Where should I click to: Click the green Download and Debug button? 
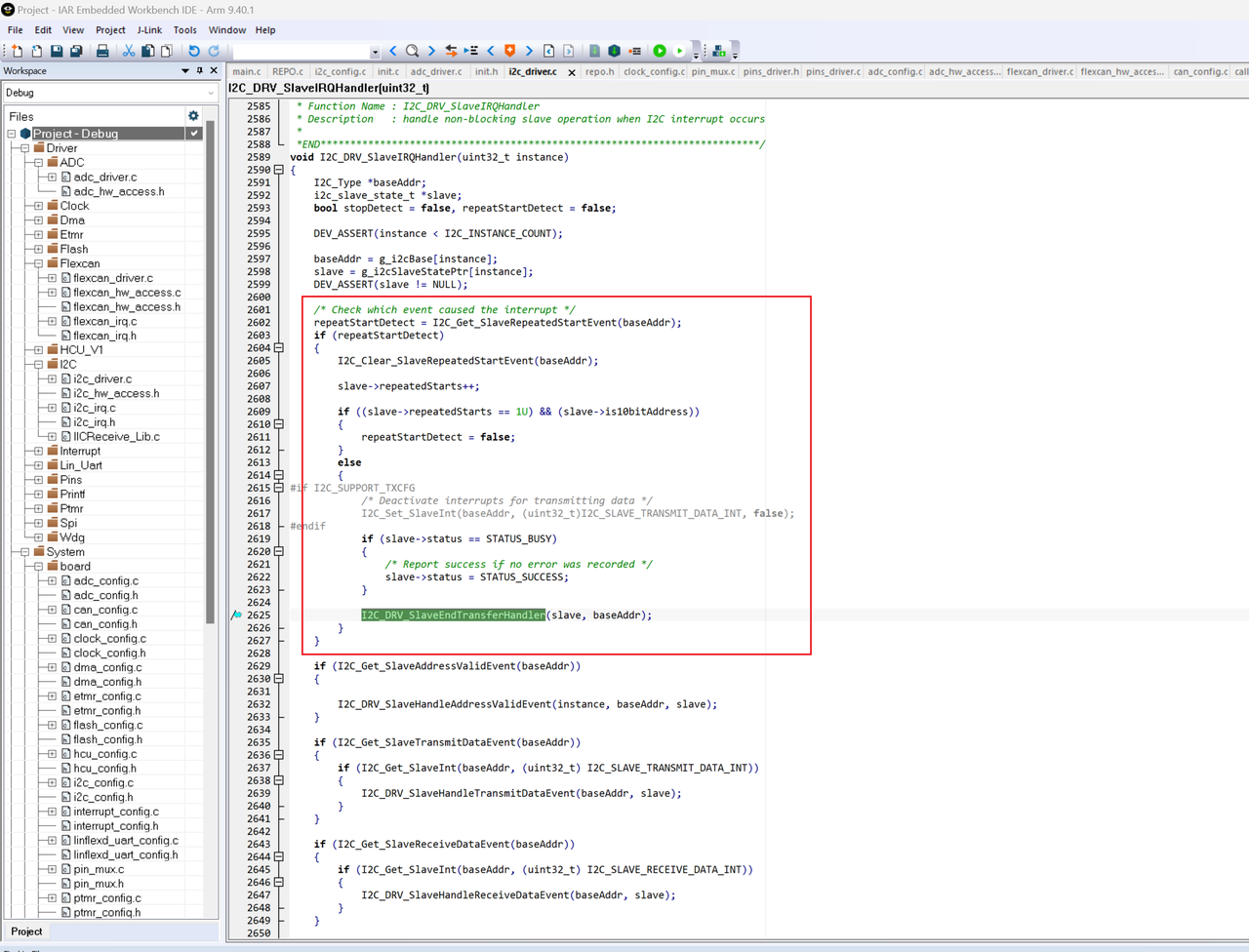[x=660, y=51]
